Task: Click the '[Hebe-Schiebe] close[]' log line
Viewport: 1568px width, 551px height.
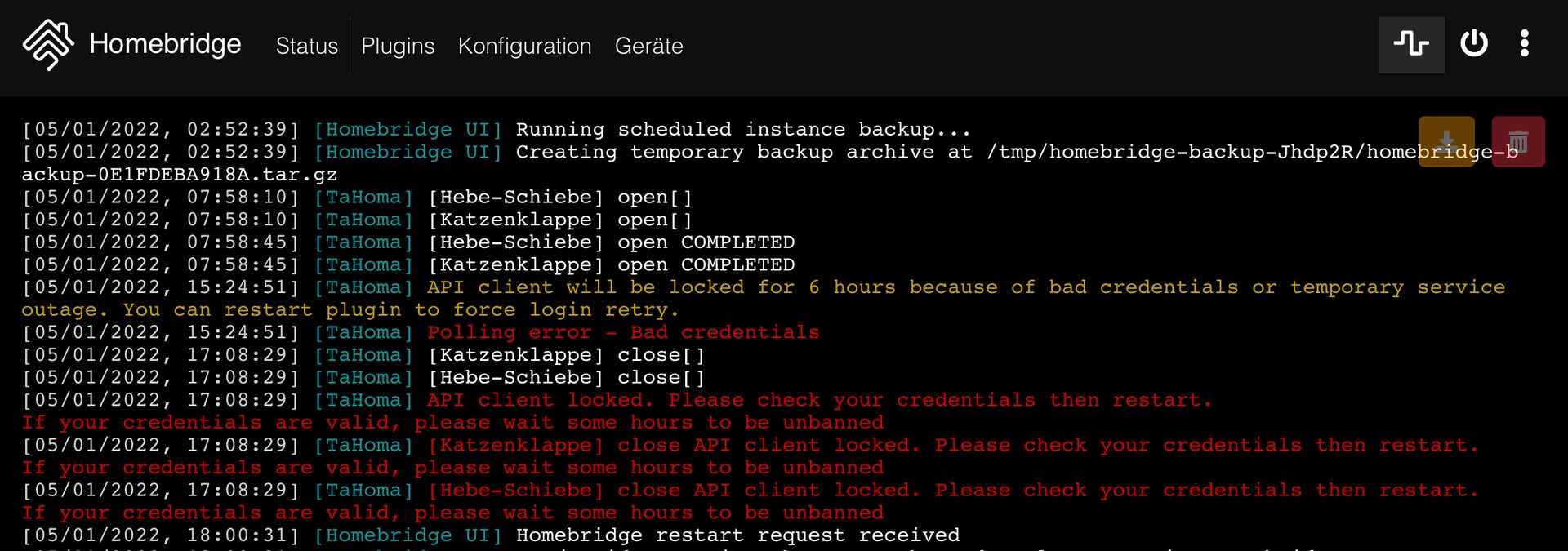Action: click(565, 378)
